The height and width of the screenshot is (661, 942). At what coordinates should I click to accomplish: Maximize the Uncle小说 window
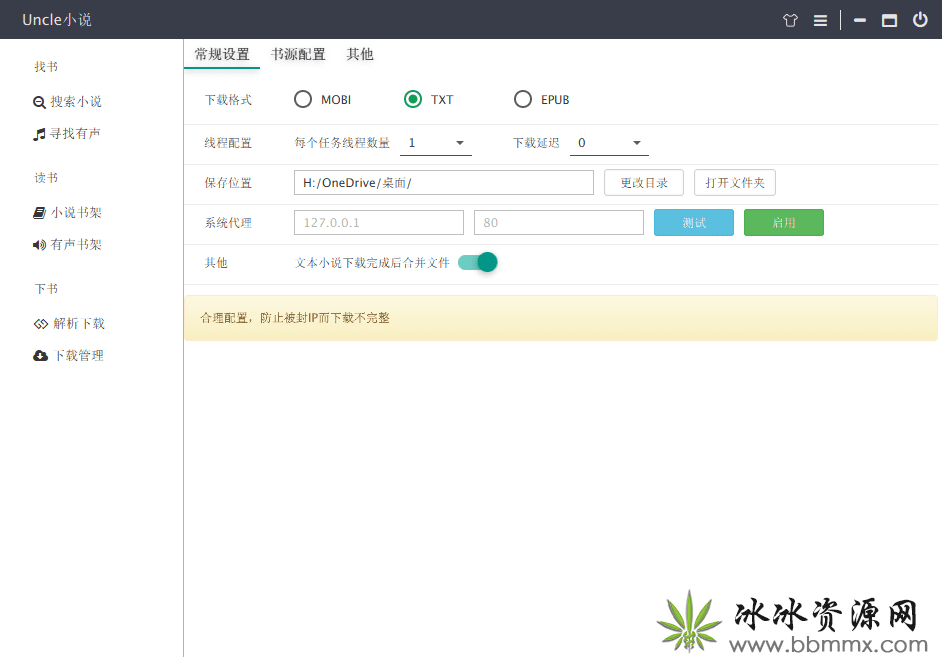click(x=889, y=20)
